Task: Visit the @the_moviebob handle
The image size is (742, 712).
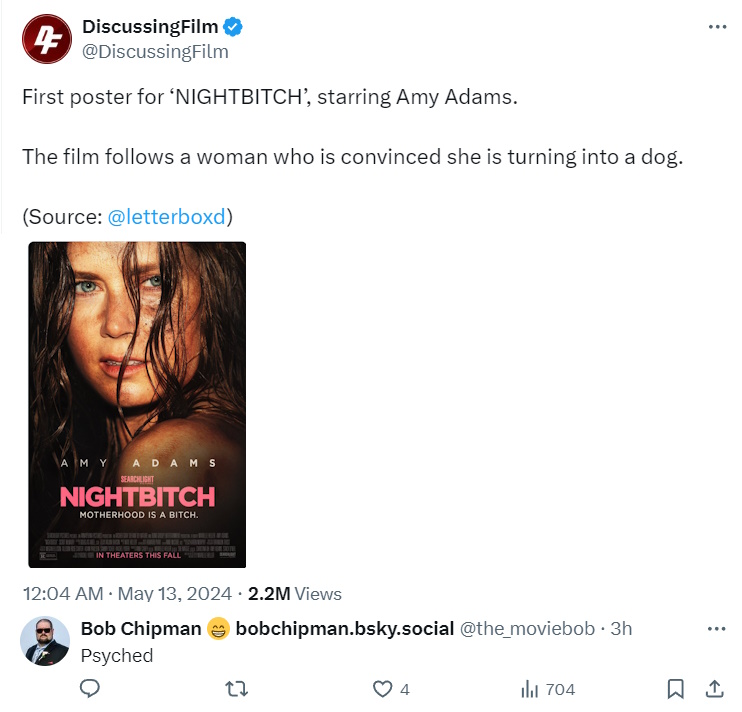Action: [526, 629]
